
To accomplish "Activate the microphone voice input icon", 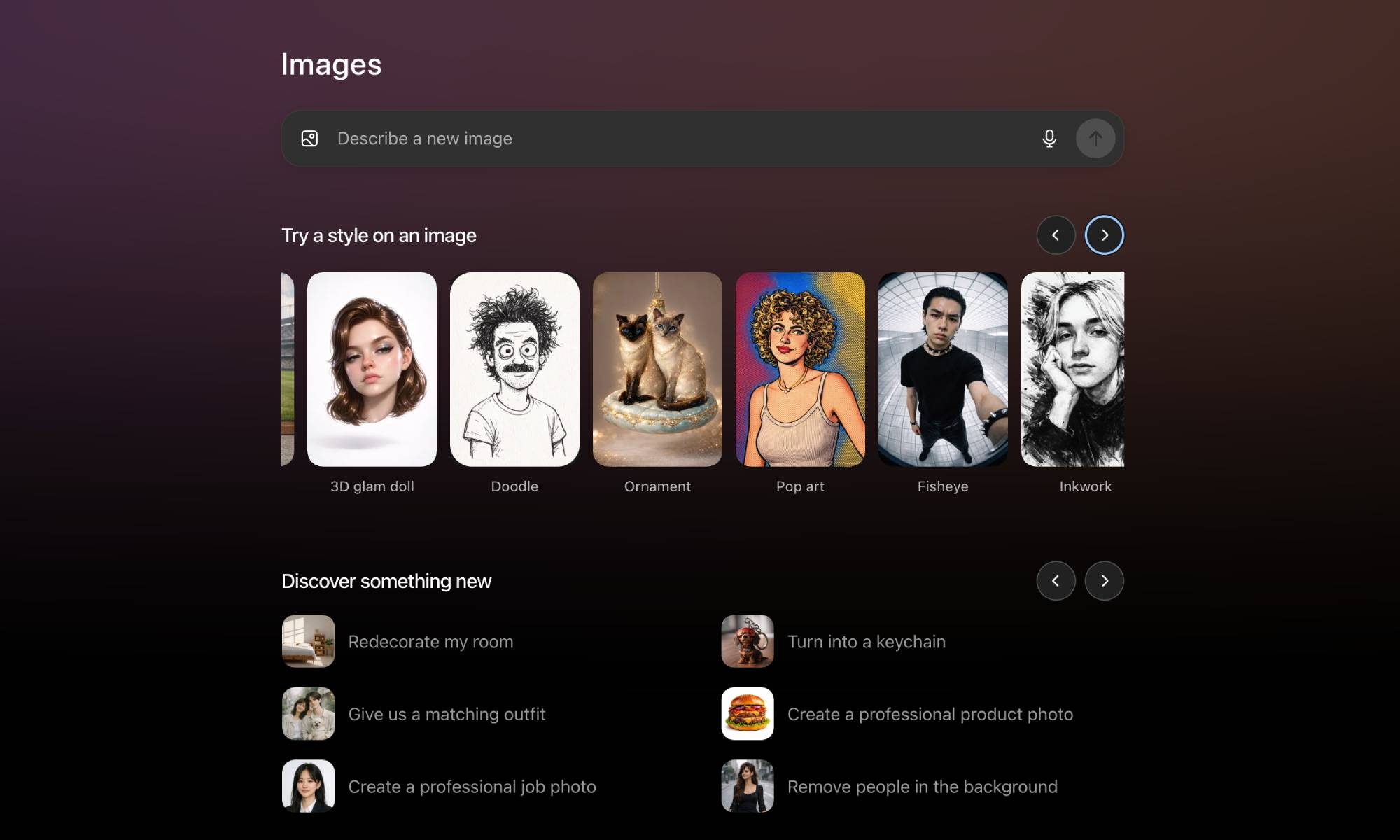I will coord(1049,139).
